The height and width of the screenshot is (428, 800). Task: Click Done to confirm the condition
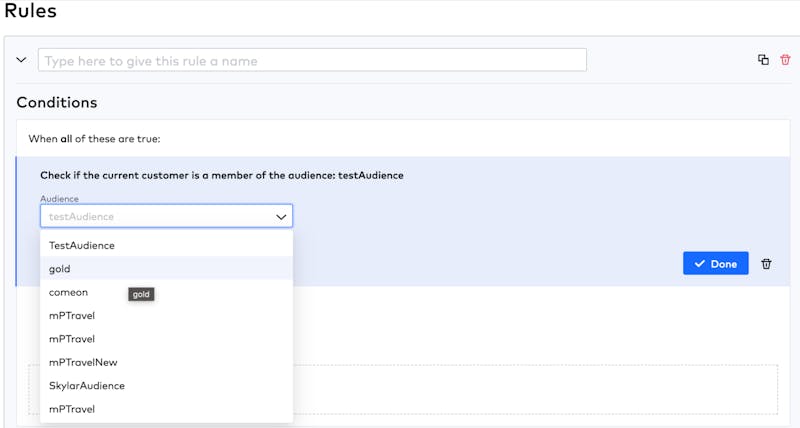(x=715, y=263)
